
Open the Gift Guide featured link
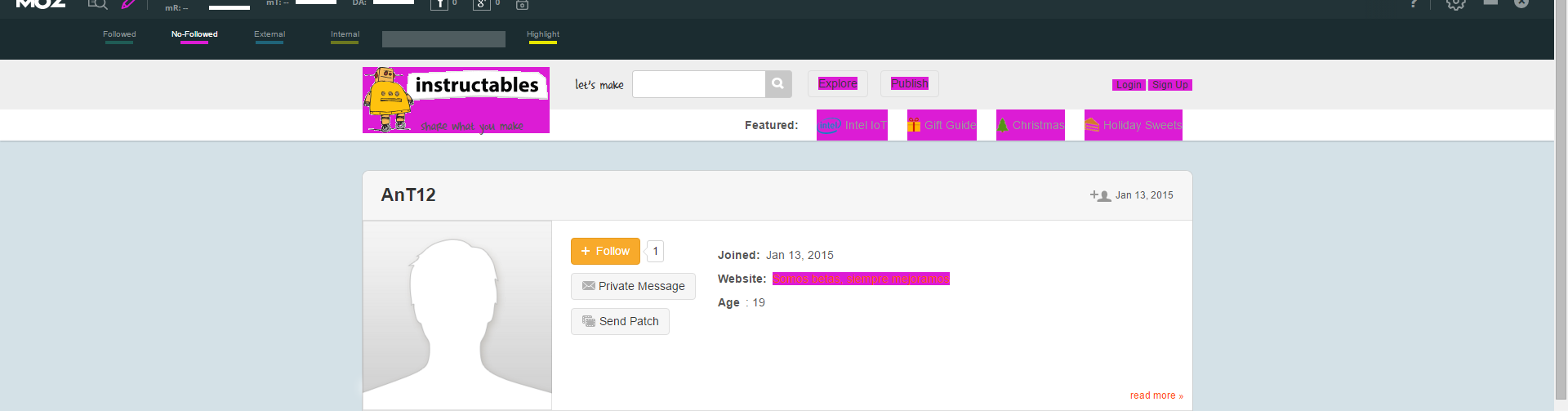[x=942, y=125]
